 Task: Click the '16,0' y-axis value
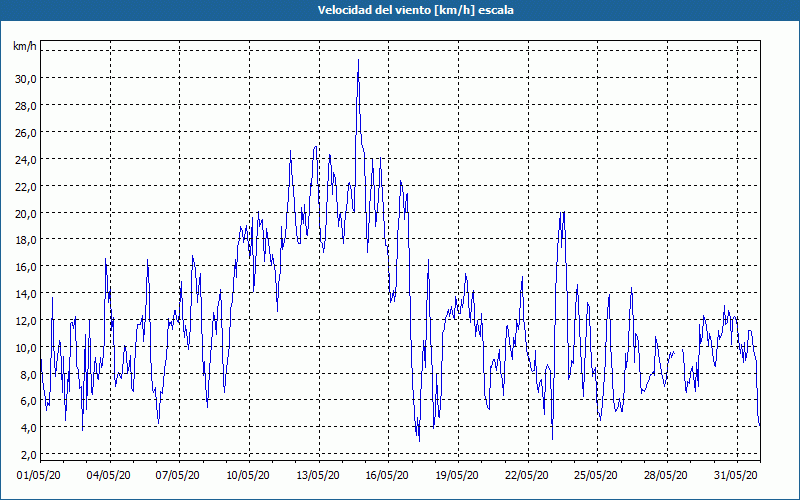(x=26, y=267)
